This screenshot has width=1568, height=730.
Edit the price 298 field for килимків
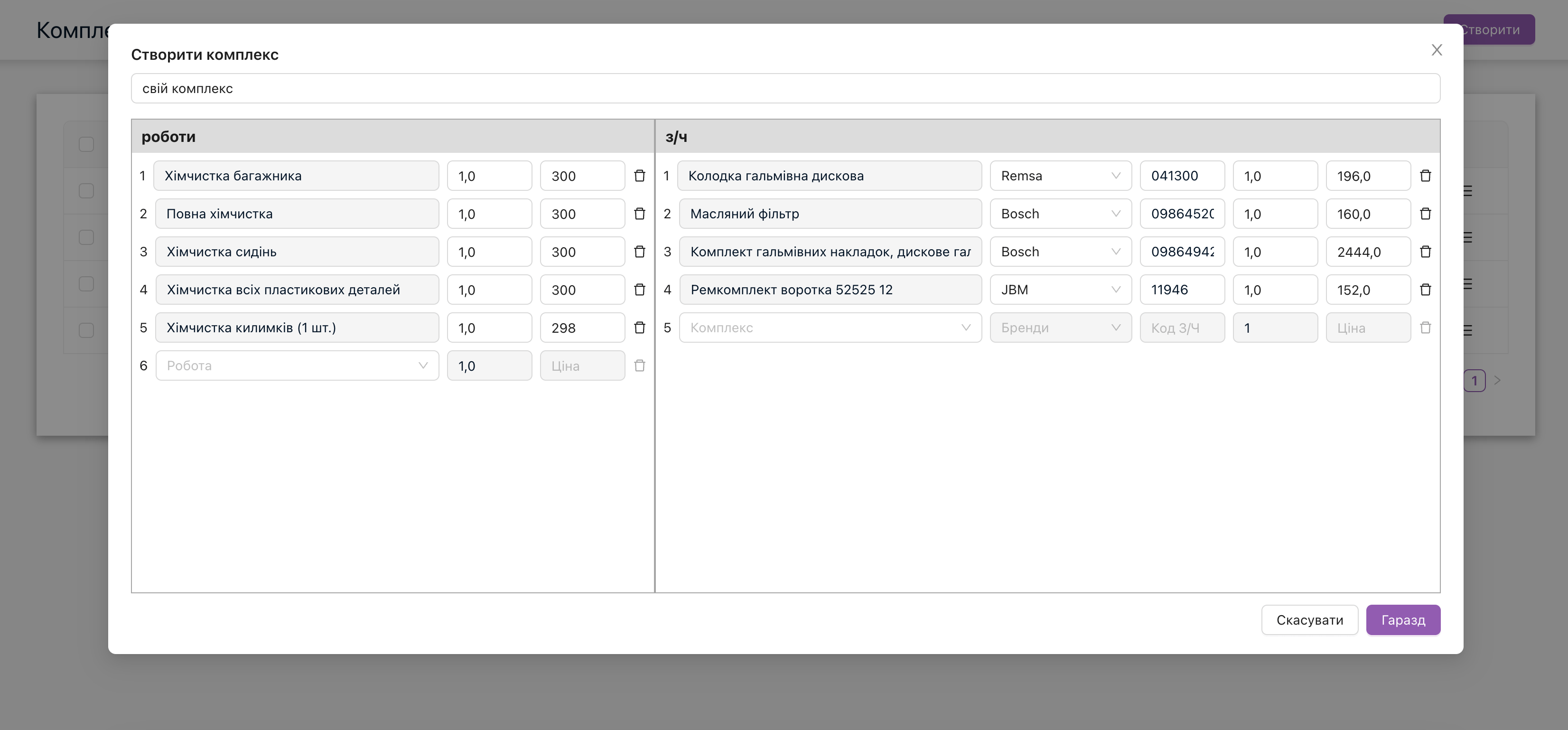coord(582,328)
